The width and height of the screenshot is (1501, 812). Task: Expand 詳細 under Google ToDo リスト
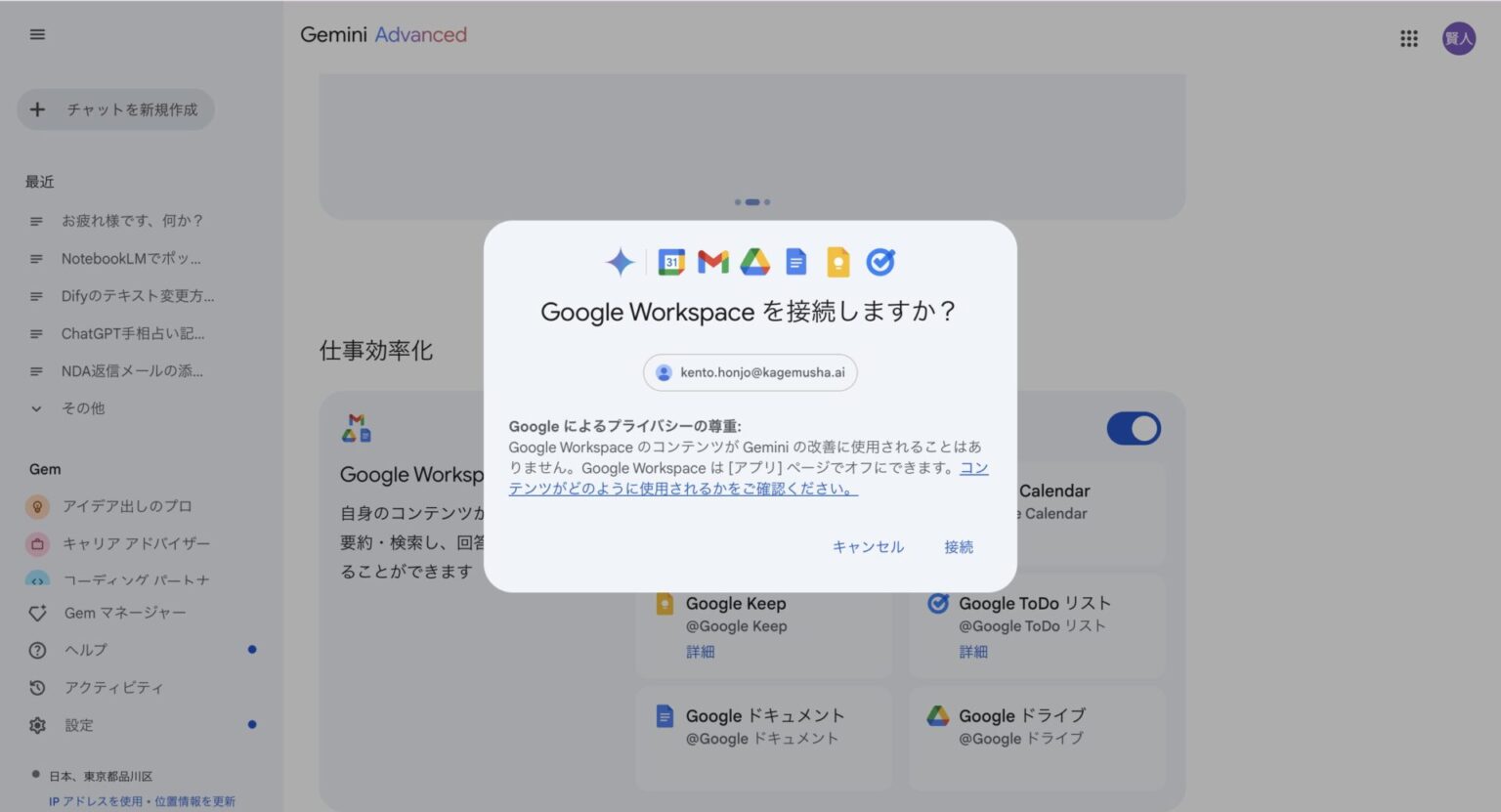tap(973, 652)
